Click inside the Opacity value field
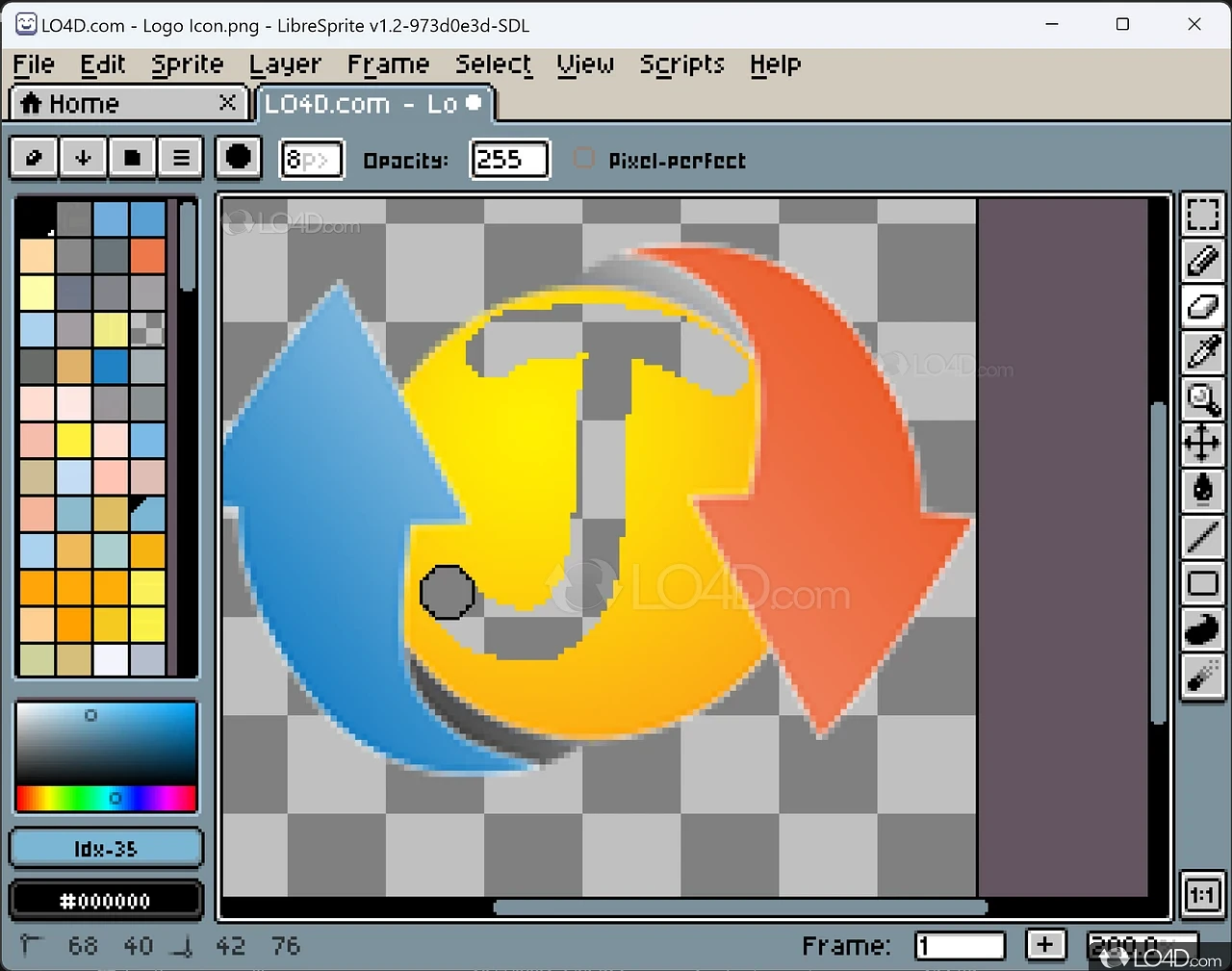 pos(509,159)
